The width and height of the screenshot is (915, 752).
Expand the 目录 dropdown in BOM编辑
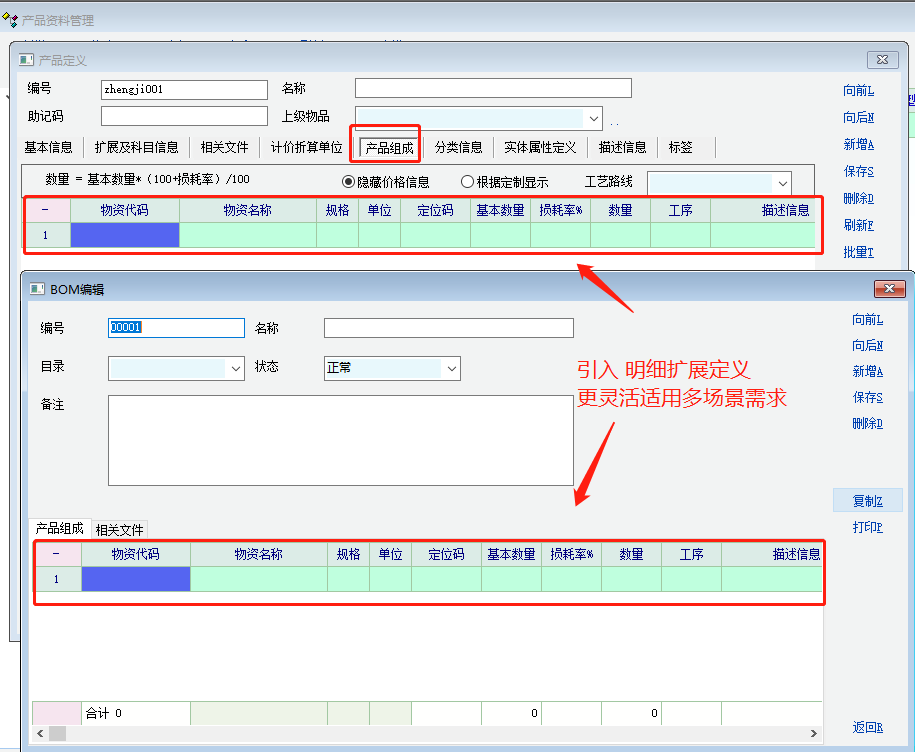coord(236,368)
